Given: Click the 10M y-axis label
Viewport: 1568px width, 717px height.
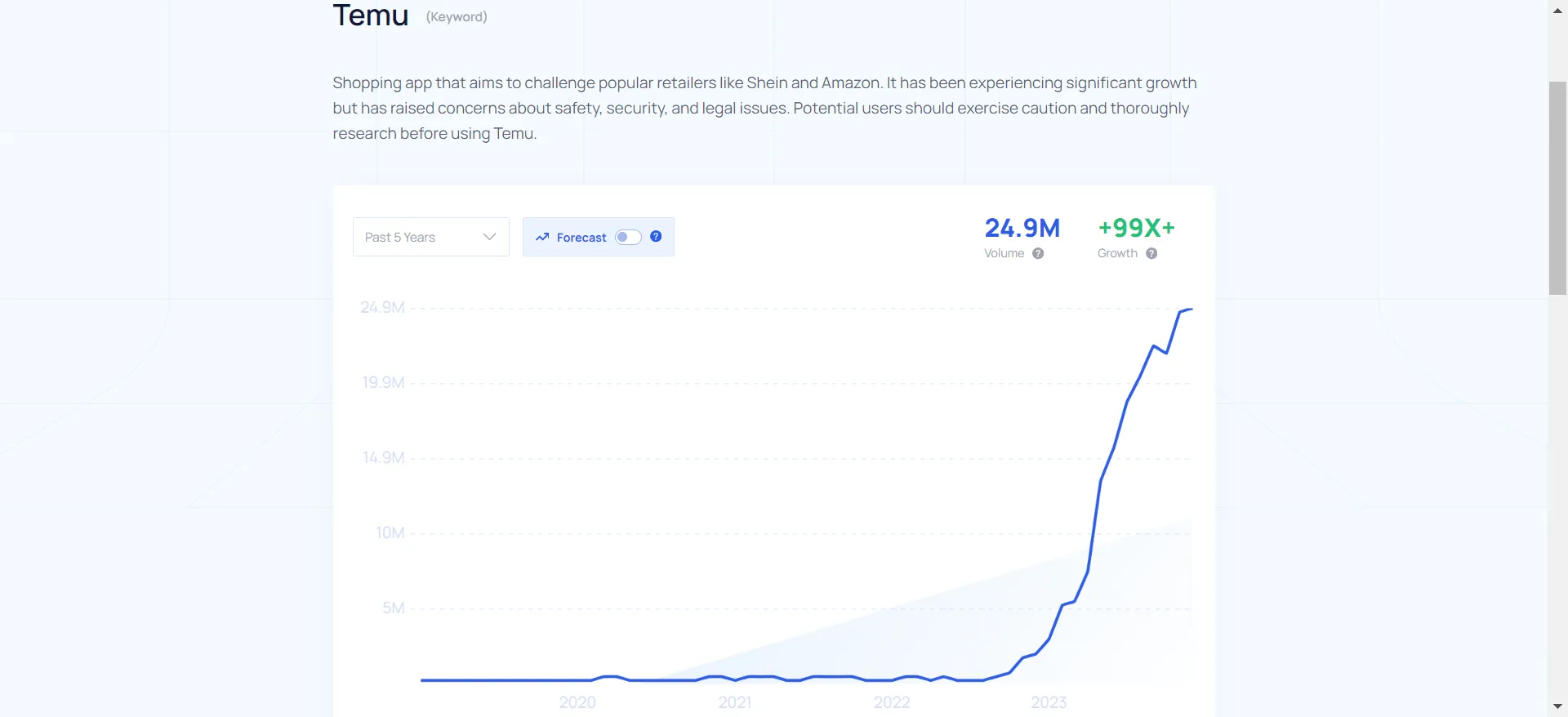Looking at the screenshot, I should [390, 532].
